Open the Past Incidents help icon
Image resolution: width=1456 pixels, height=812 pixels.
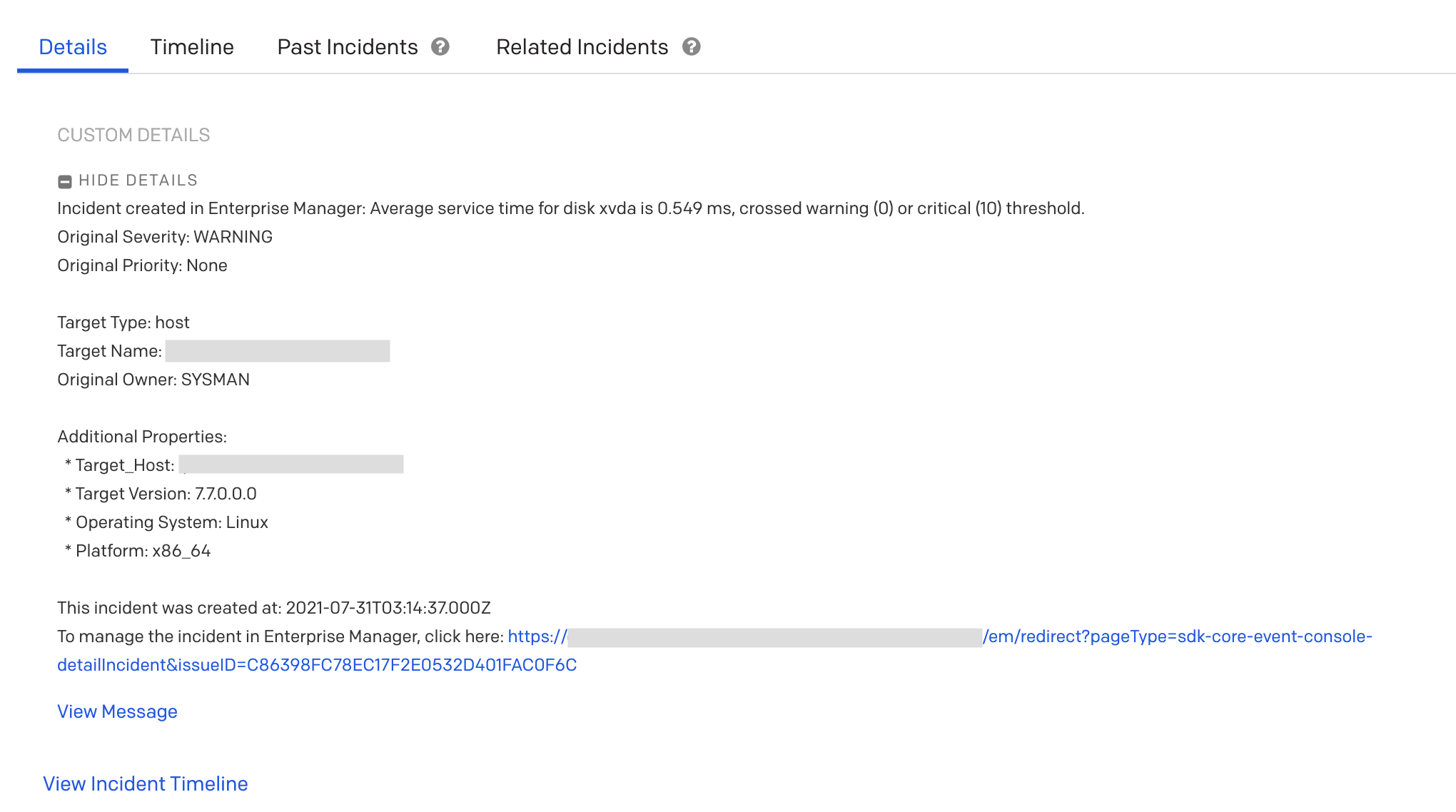tap(440, 47)
